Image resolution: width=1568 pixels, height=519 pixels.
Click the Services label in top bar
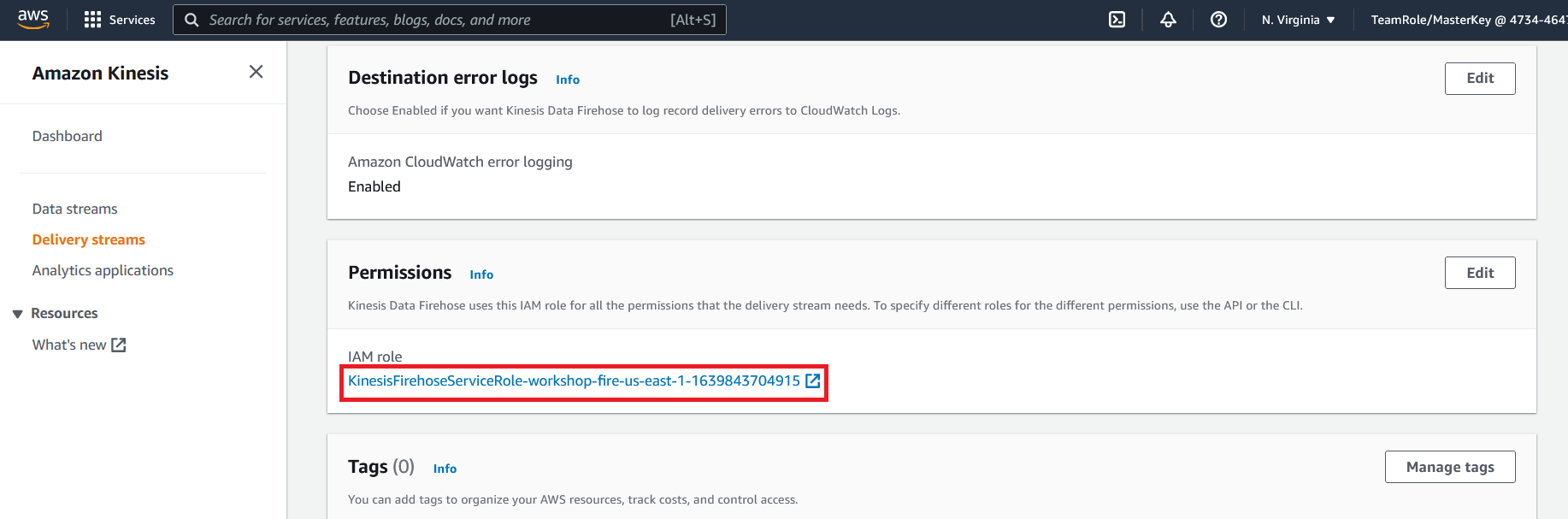pos(133,20)
